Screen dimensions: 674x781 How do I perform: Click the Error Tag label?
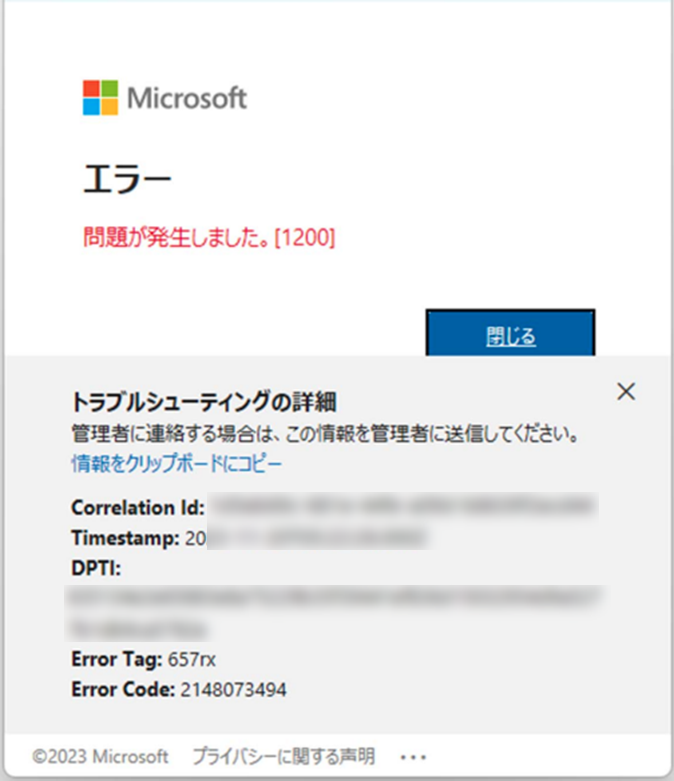(117, 659)
